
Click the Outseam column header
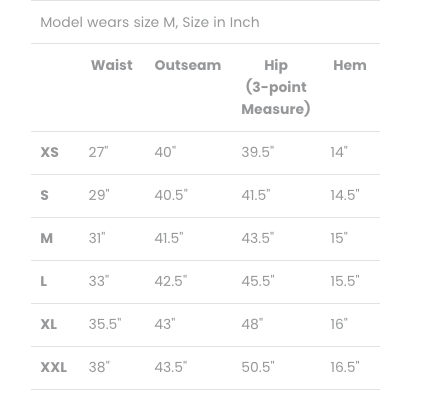click(188, 65)
